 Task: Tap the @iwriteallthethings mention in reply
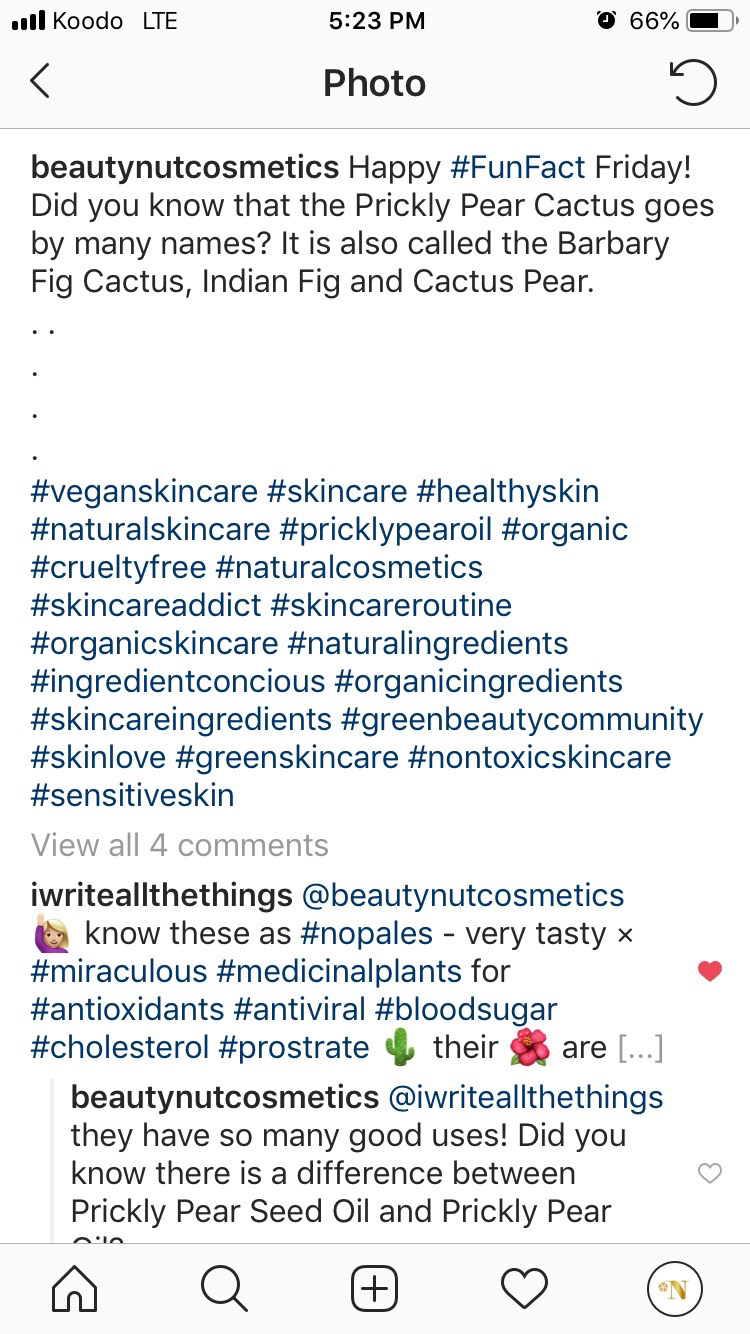point(525,1097)
